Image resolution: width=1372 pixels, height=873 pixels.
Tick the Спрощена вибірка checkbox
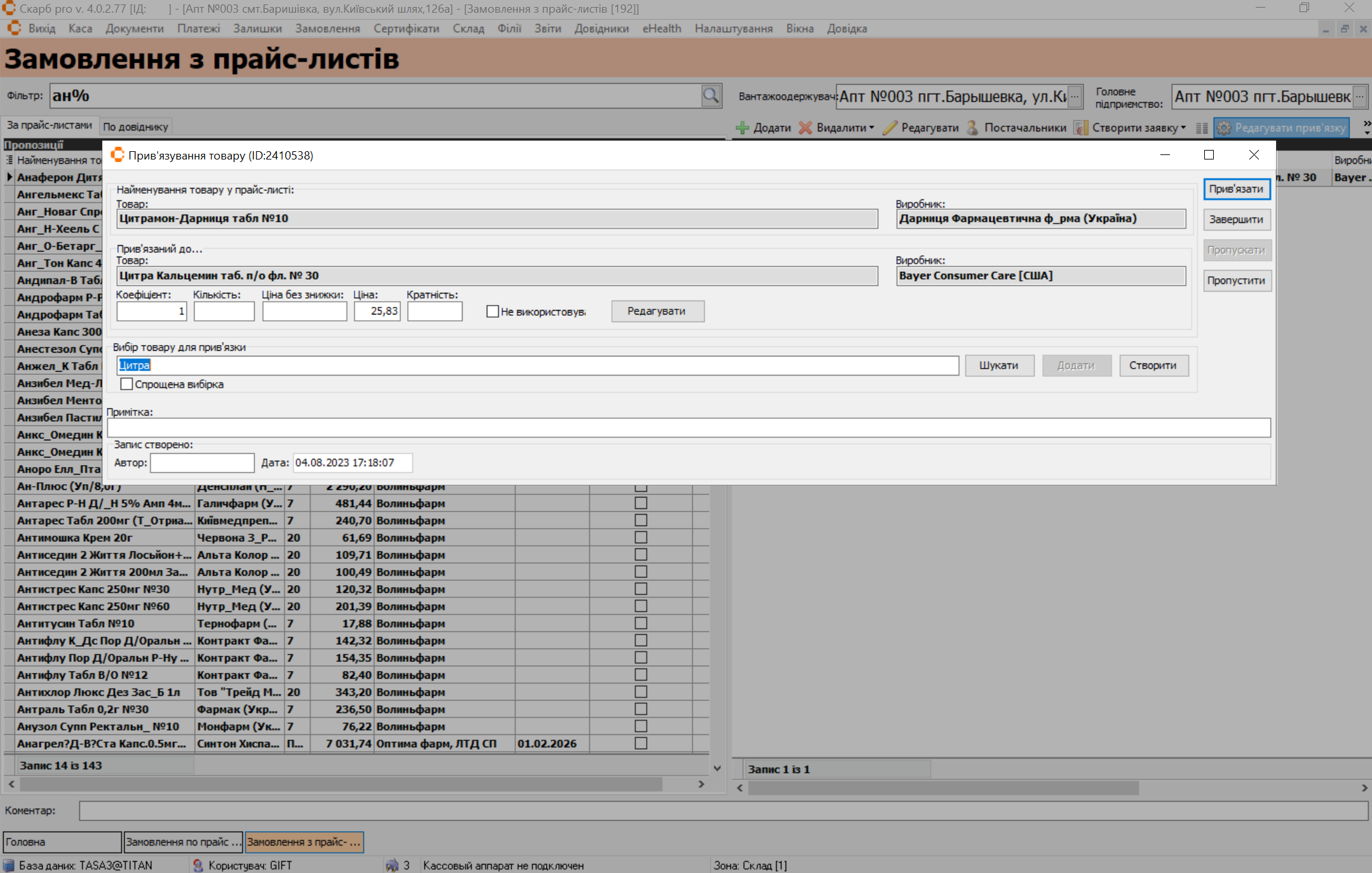126,384
